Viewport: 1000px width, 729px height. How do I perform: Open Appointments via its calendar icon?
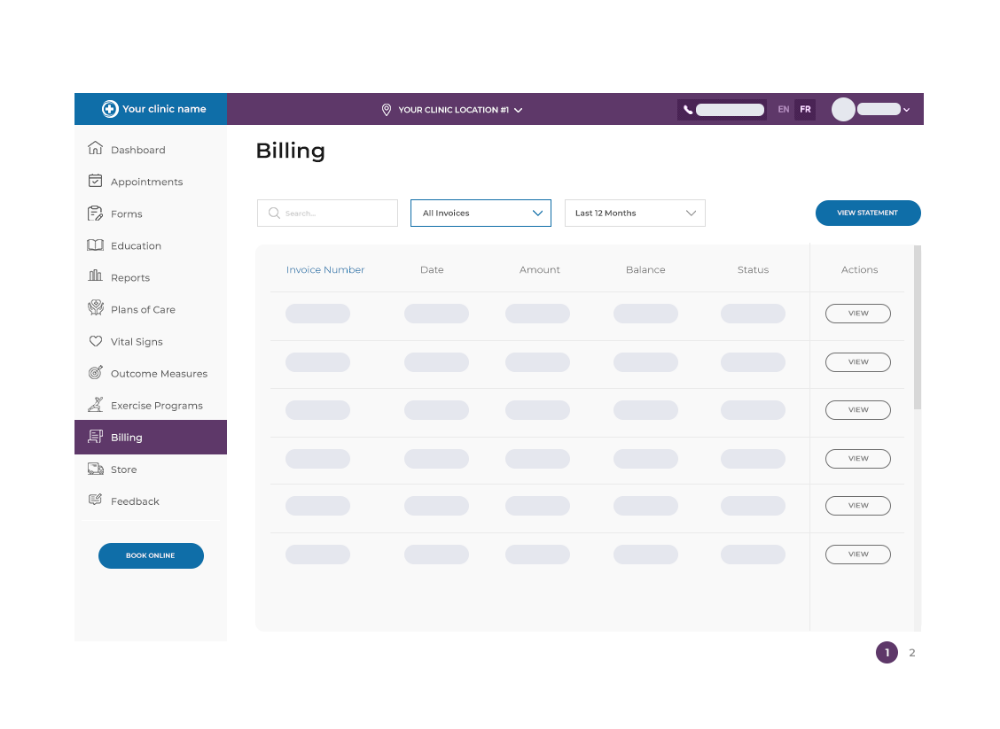pos(93,181)
